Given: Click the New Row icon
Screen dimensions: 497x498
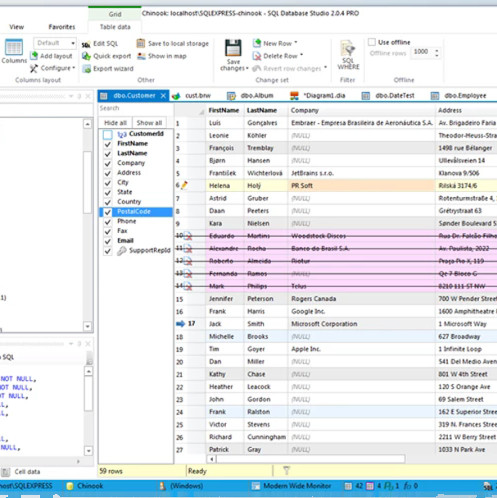Looking at the screenshot, I should point(257,43).
